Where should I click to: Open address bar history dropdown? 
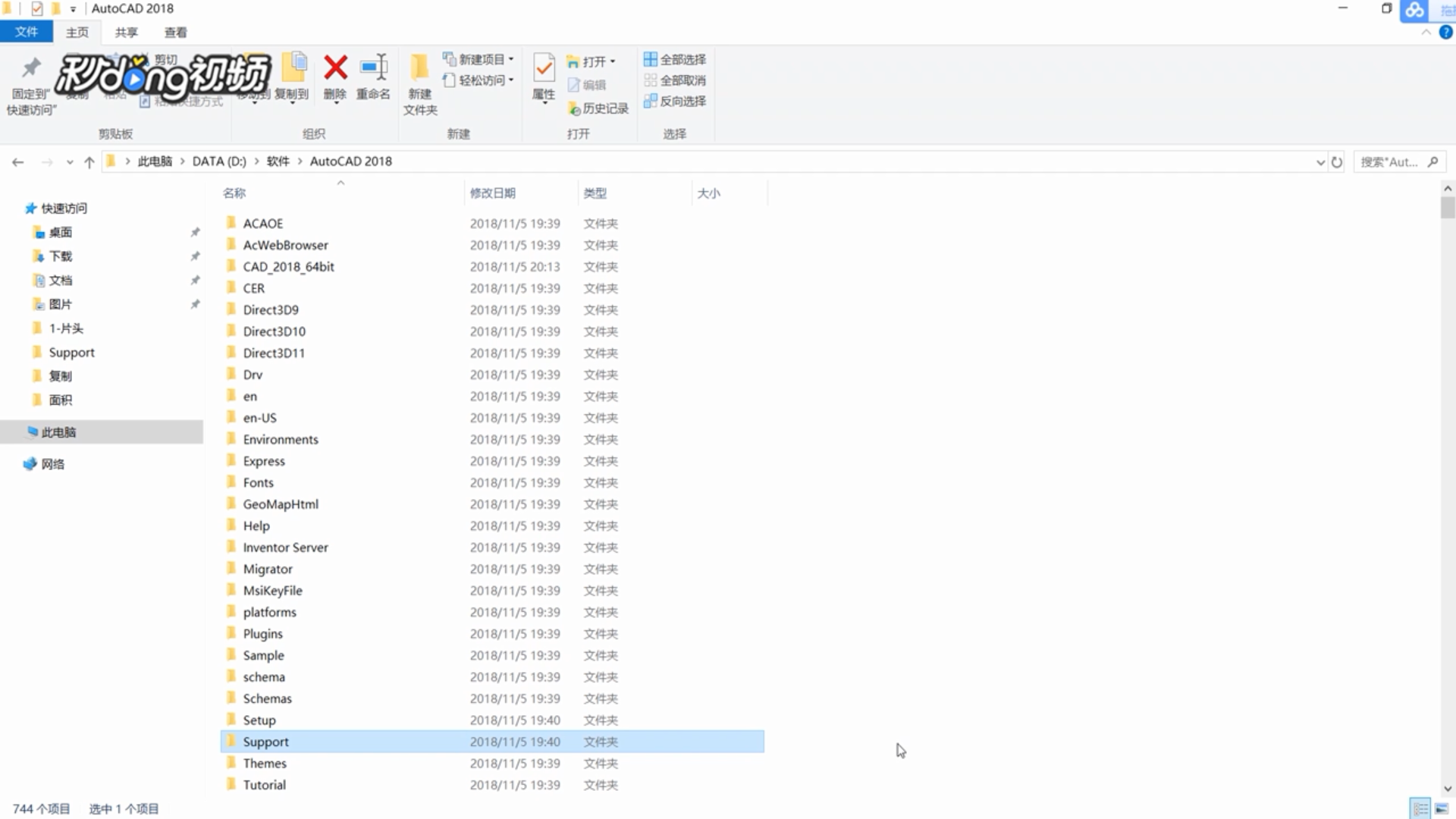tap(1320, 162)
